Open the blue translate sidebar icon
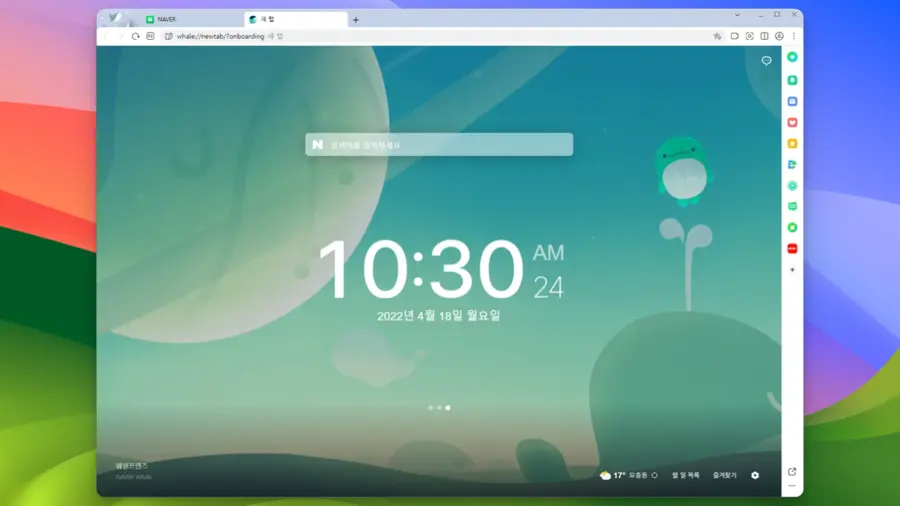The width and height of the screenshot is (900, 506). coord(792,165)
